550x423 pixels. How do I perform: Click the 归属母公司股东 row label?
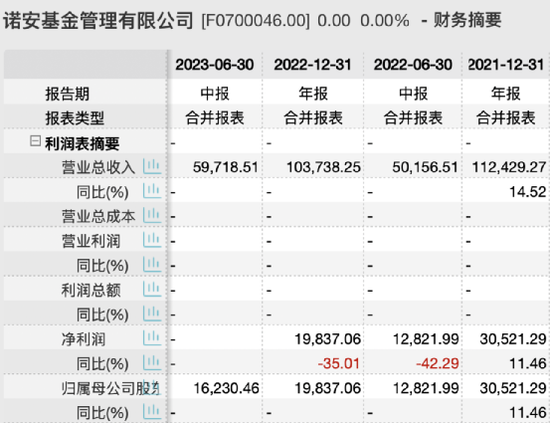(x=110, y=388)
